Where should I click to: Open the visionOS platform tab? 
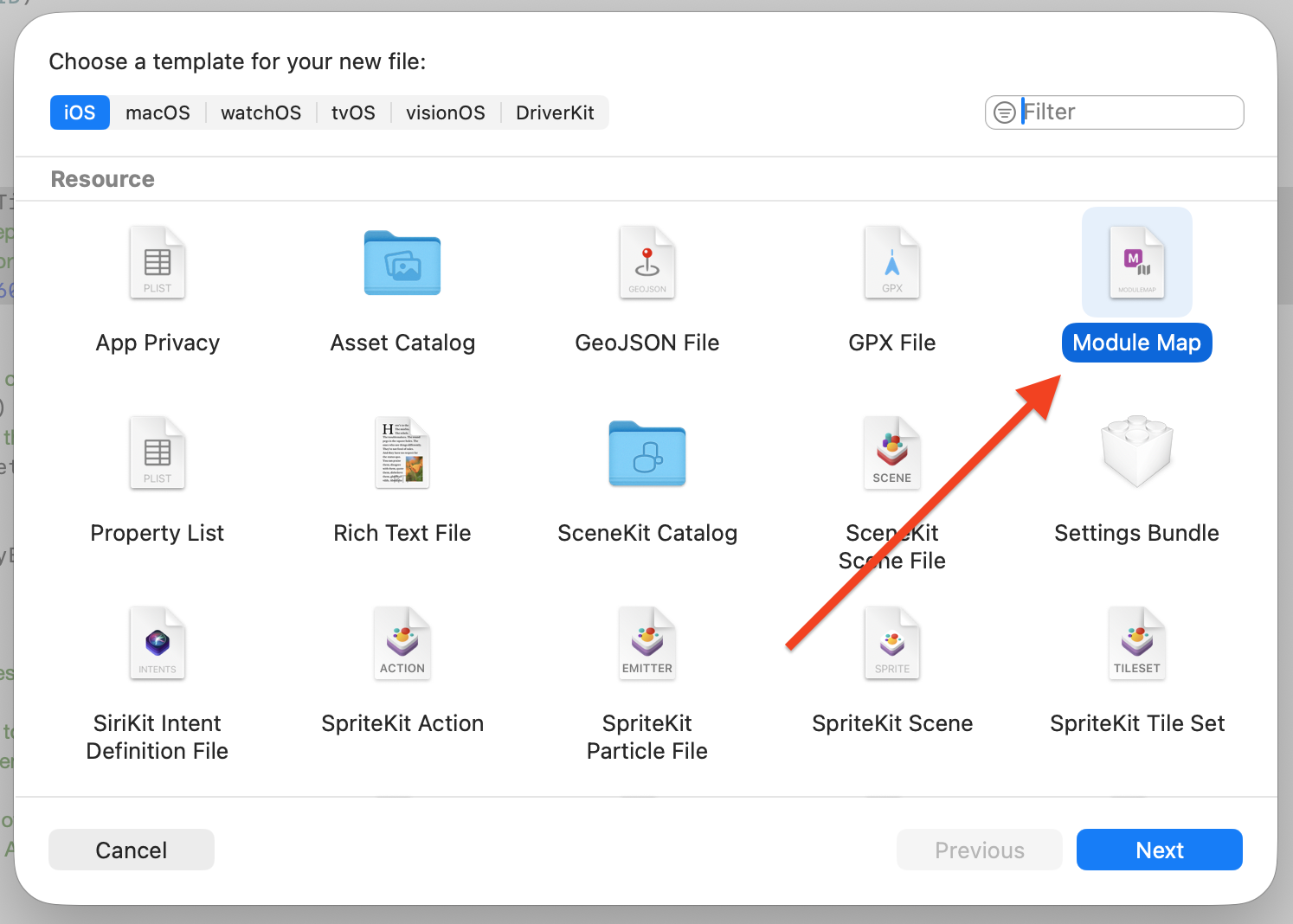coord(446,112)
